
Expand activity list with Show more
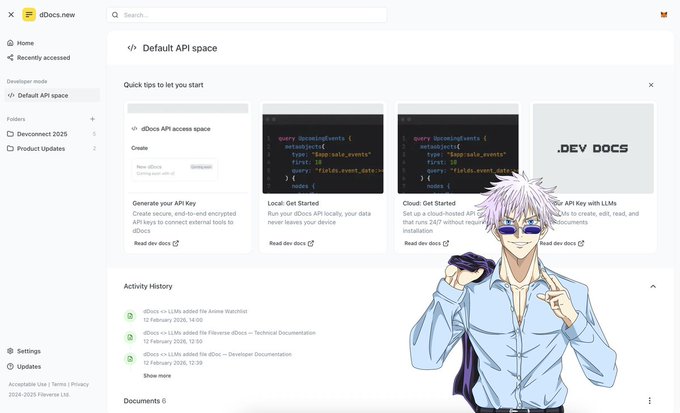point(157,376)
